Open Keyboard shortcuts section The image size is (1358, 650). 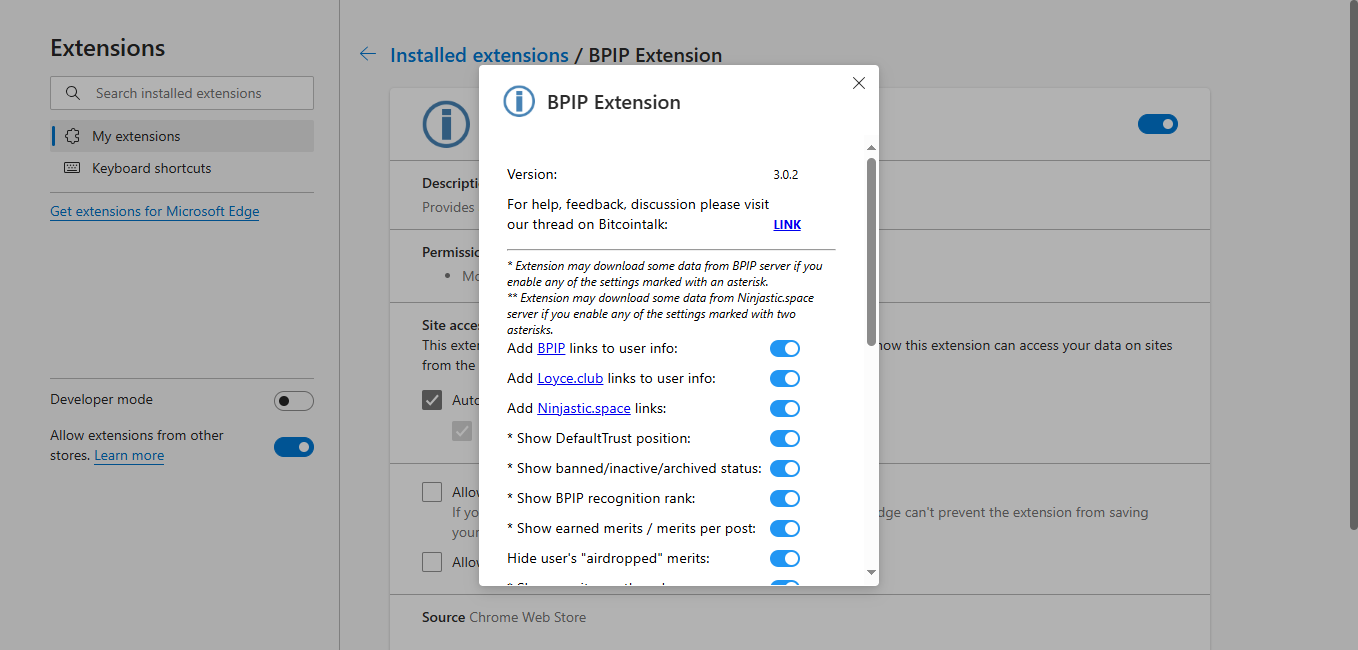point(182,168)
